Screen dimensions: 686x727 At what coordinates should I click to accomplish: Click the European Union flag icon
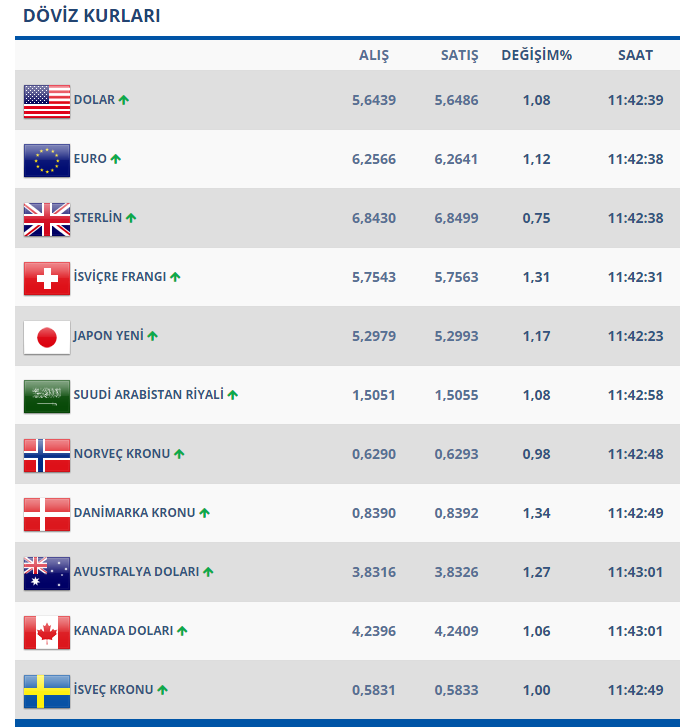(47, 160)
